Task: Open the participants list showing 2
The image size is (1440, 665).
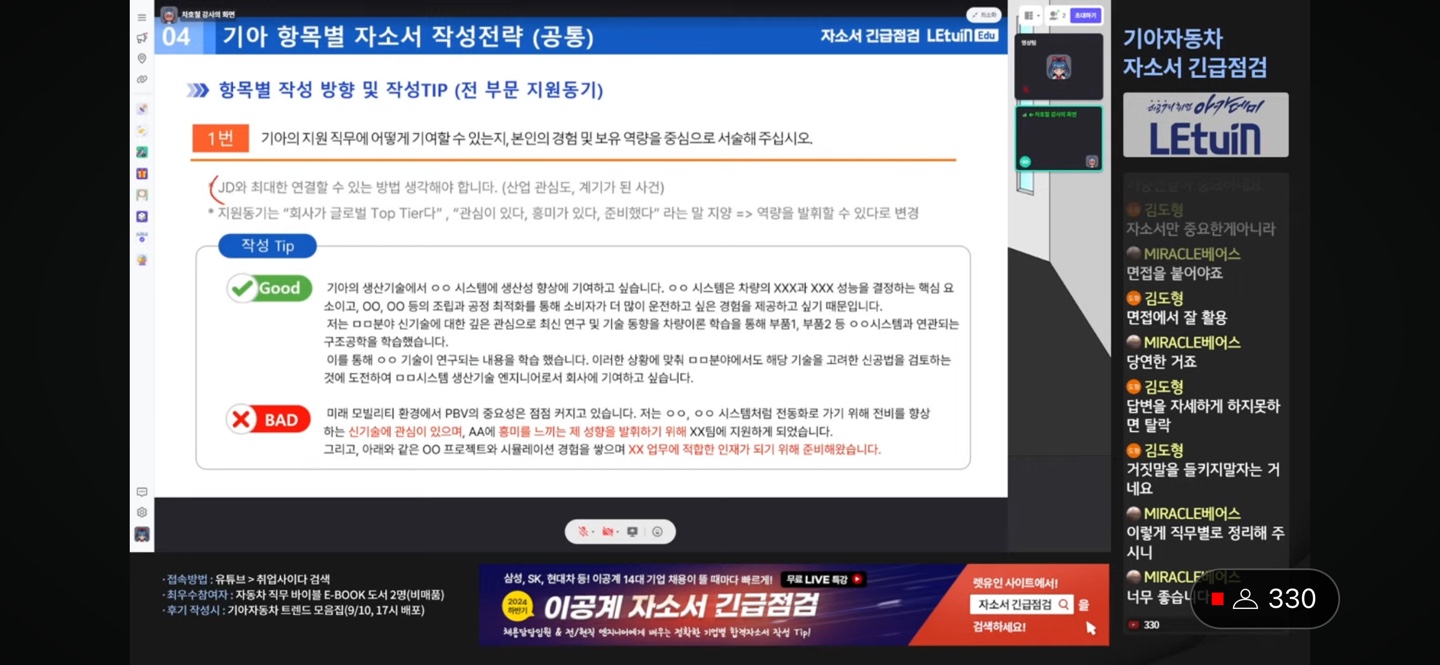Action: [1056, 16]
